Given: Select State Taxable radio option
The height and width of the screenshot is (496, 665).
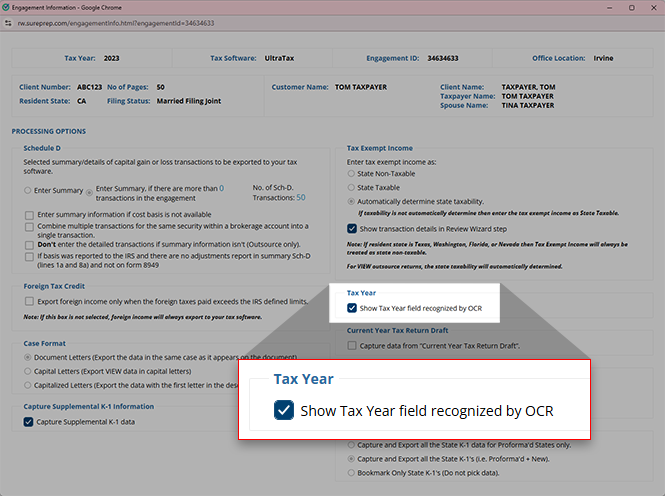Looking at the screenshot, I should 351,187.
